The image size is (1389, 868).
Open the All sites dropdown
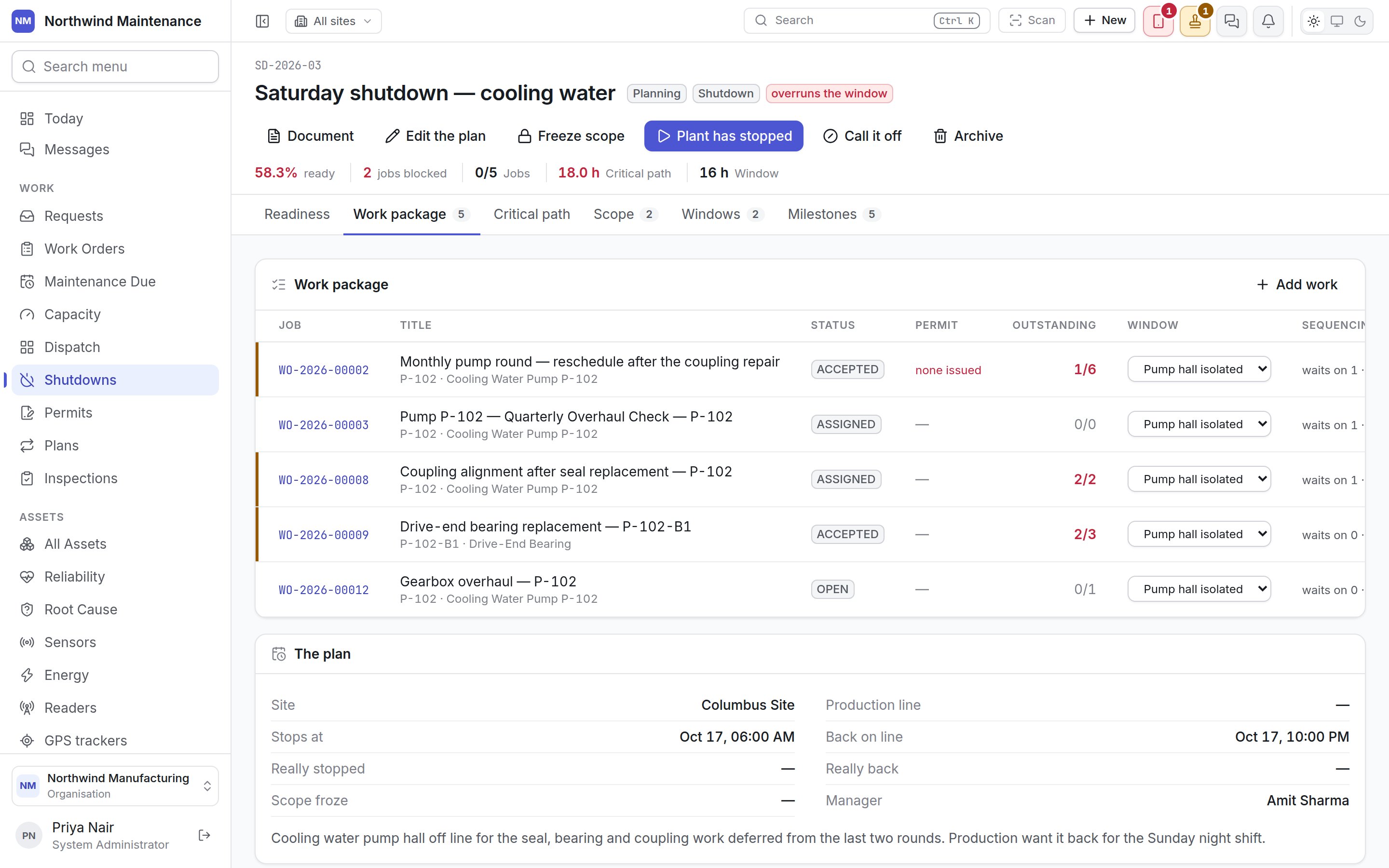click(333, 21)
